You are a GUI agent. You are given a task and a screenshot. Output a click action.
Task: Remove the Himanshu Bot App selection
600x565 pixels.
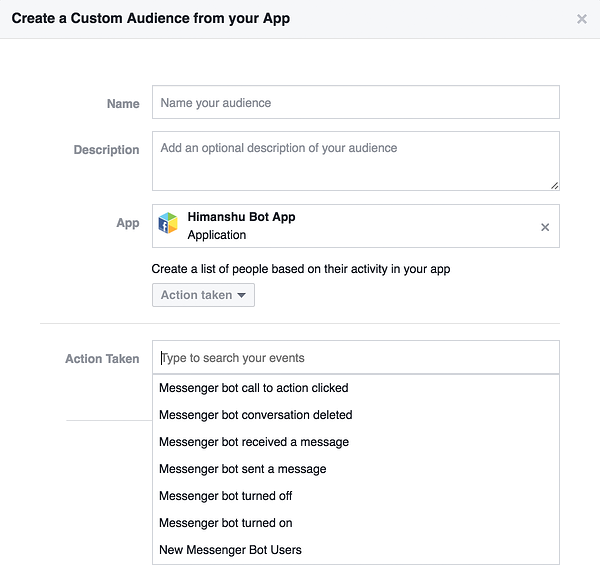545,227
